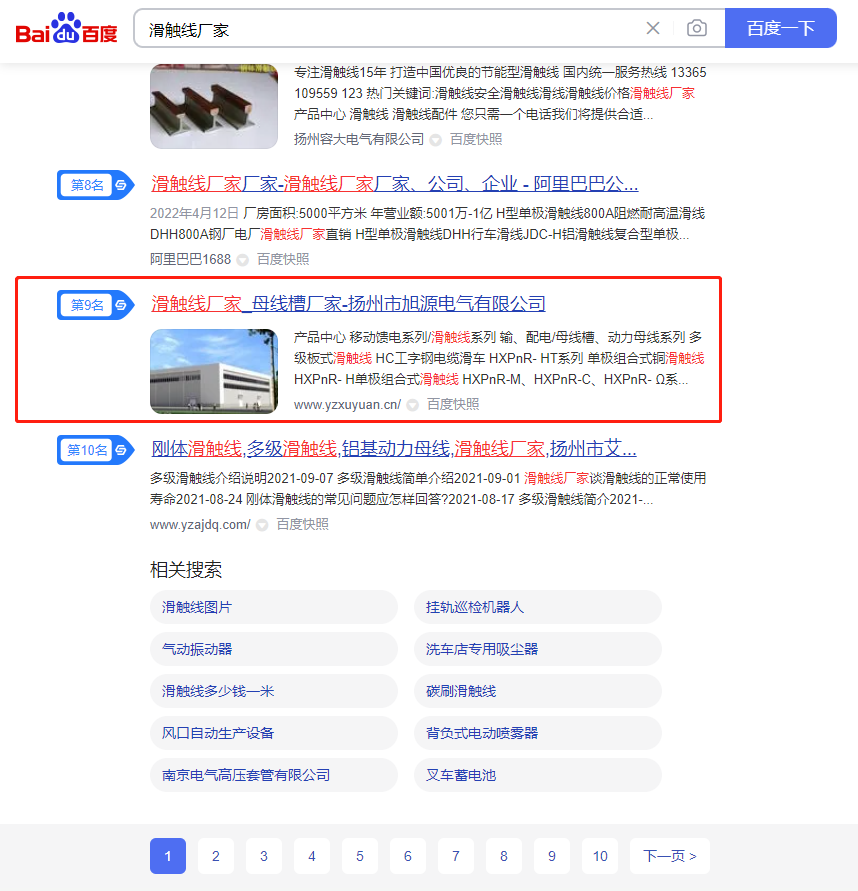Select related search 气动振动器

274,649
